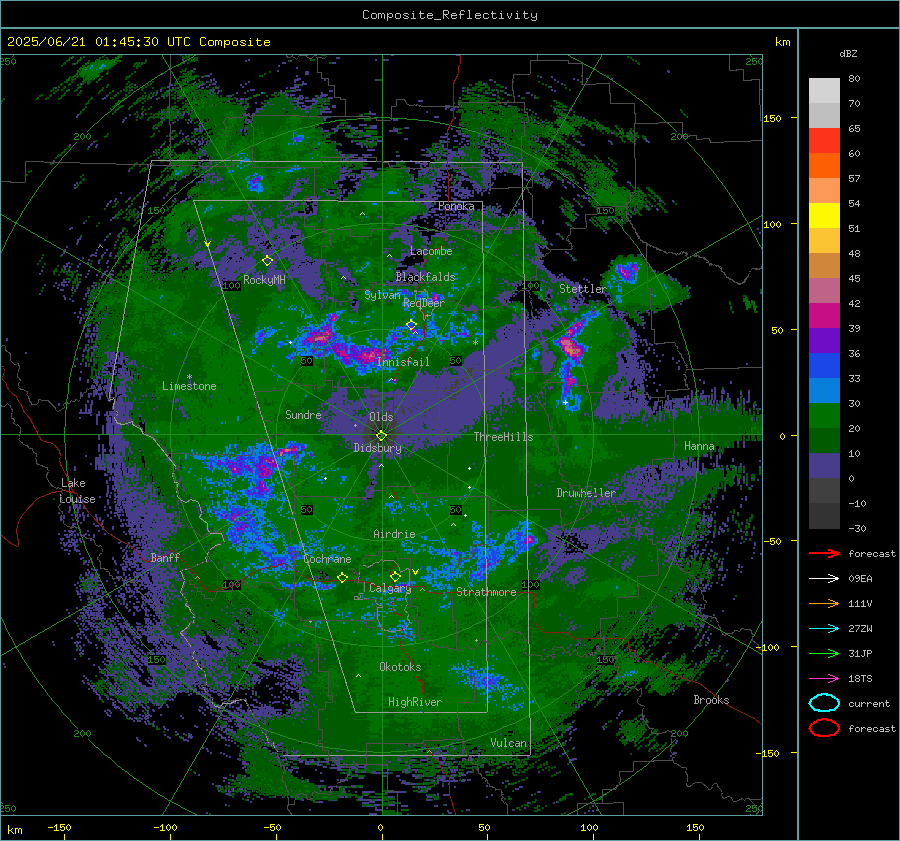Viewport: 900px width, 841px height.
Task: Click the yellow diamond marker at RedDeer
Action: pyautogui.click(x=411, y=325)
